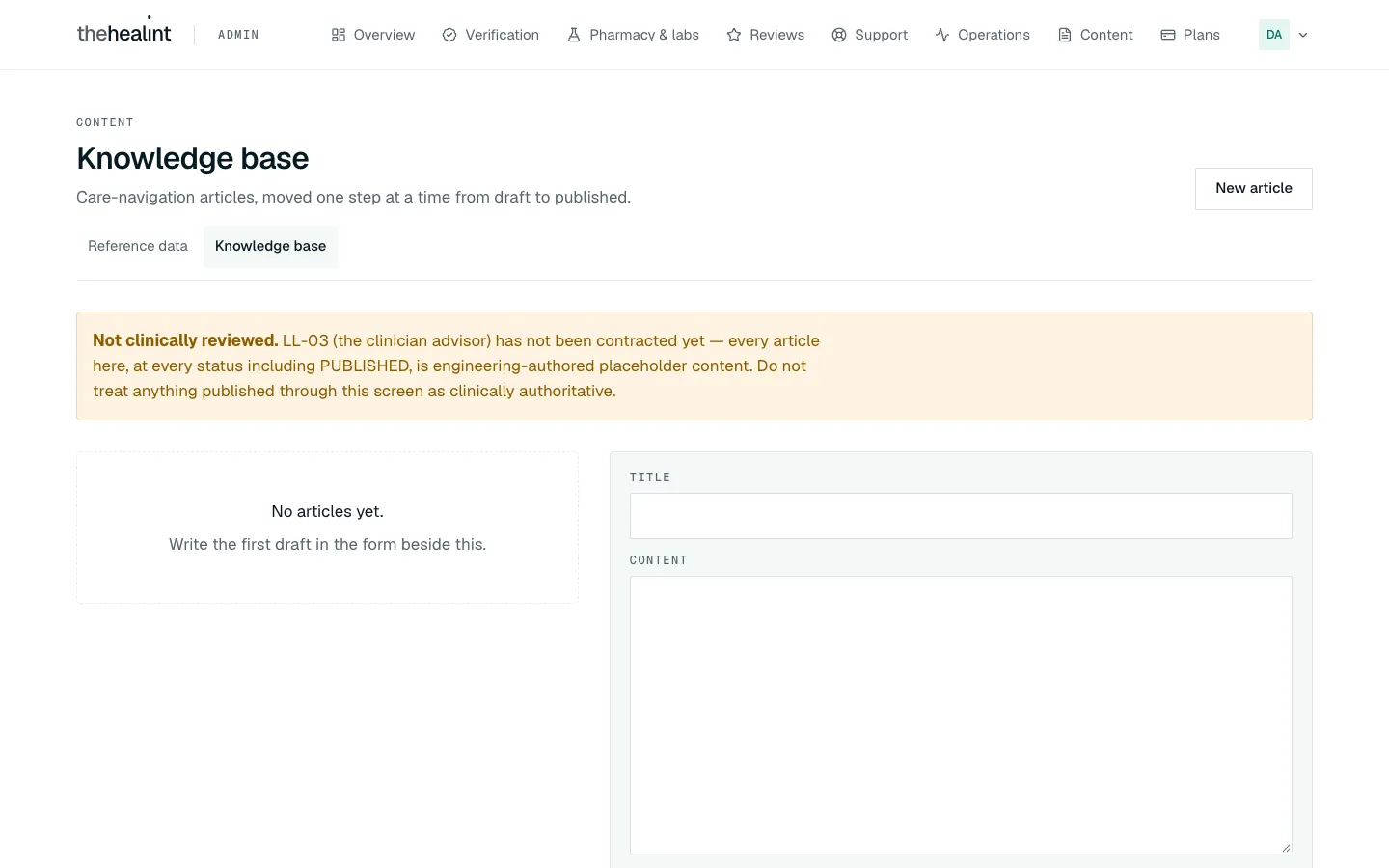Screen dimensions: 1389x868
Task: Navigate to Plans
Action: [x=1190, y=35]
